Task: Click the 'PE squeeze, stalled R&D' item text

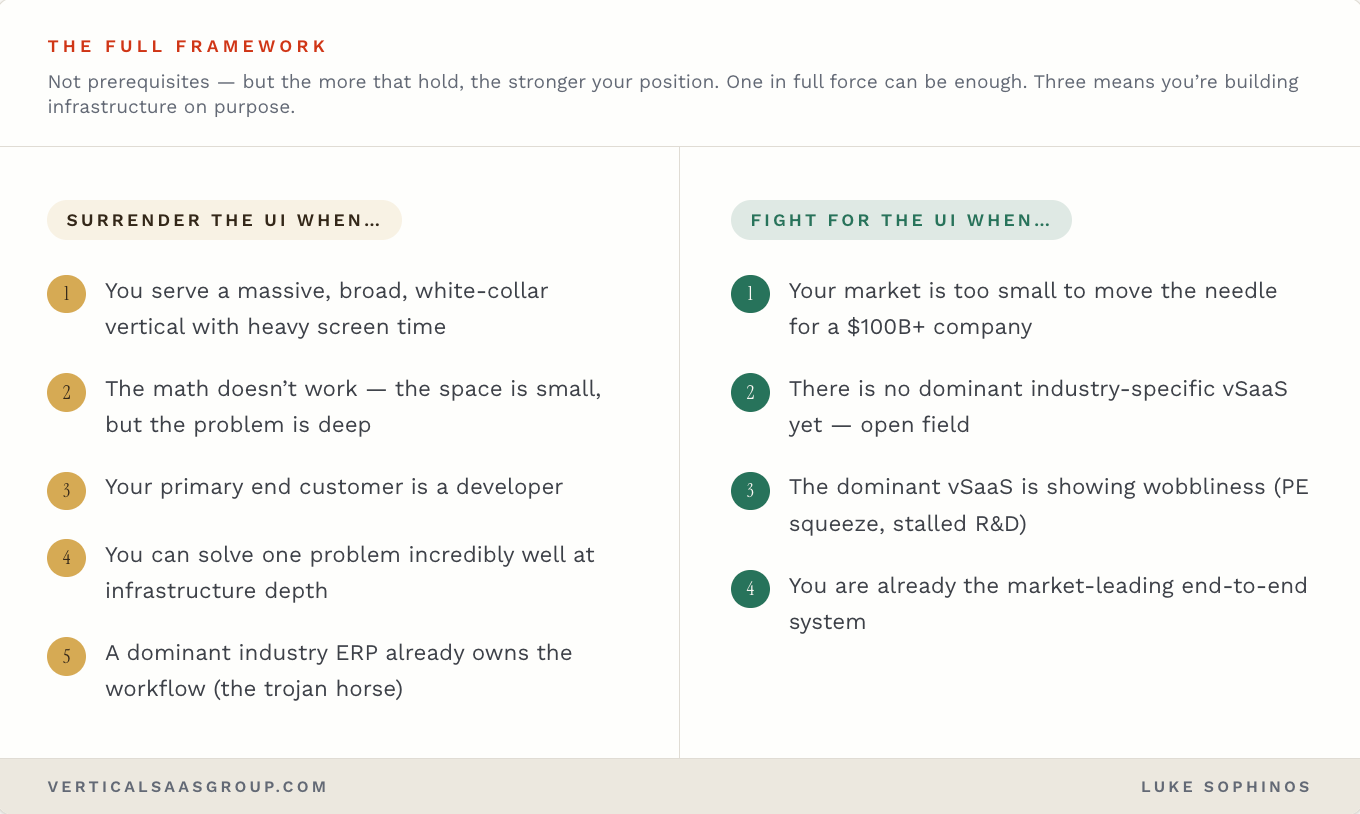Action: pos(1049,505)
